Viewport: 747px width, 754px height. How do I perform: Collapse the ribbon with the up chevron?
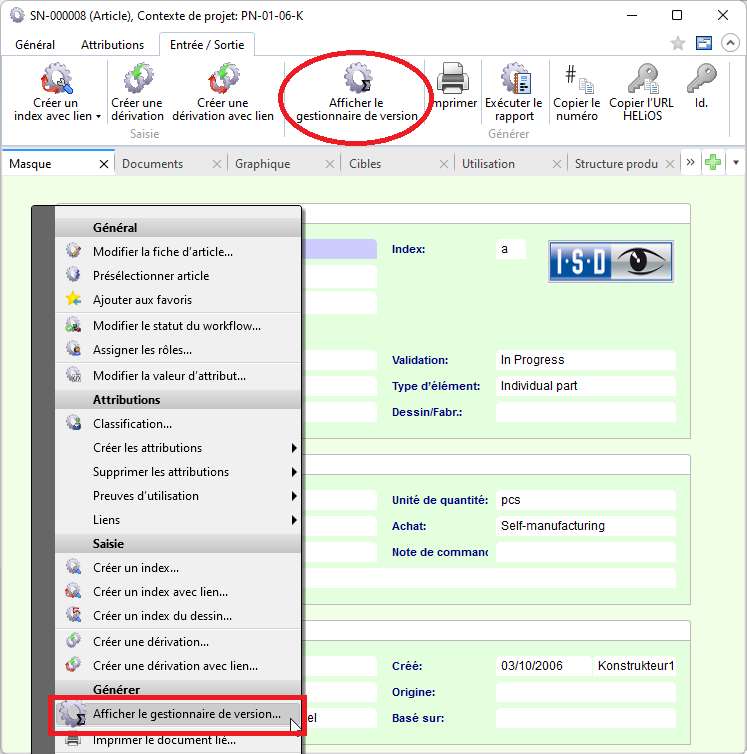click(730, 43)
